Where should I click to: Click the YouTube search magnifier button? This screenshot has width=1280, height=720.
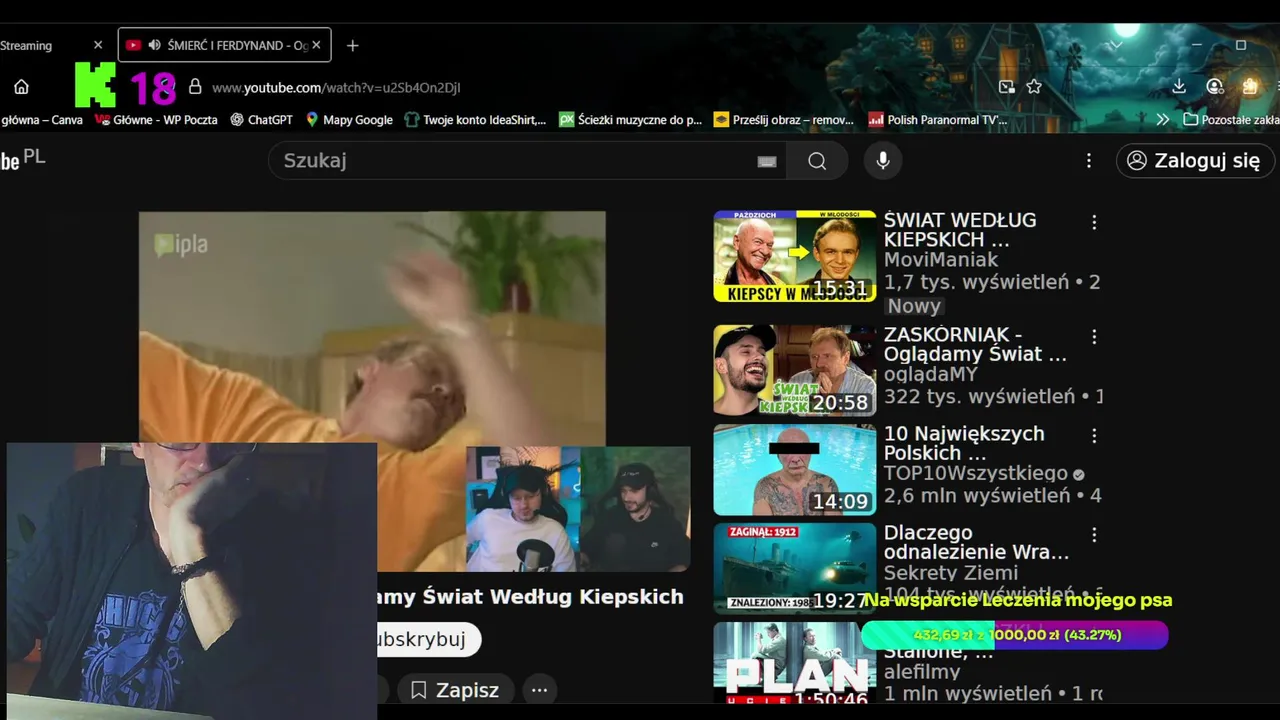[x=817, y=161]
